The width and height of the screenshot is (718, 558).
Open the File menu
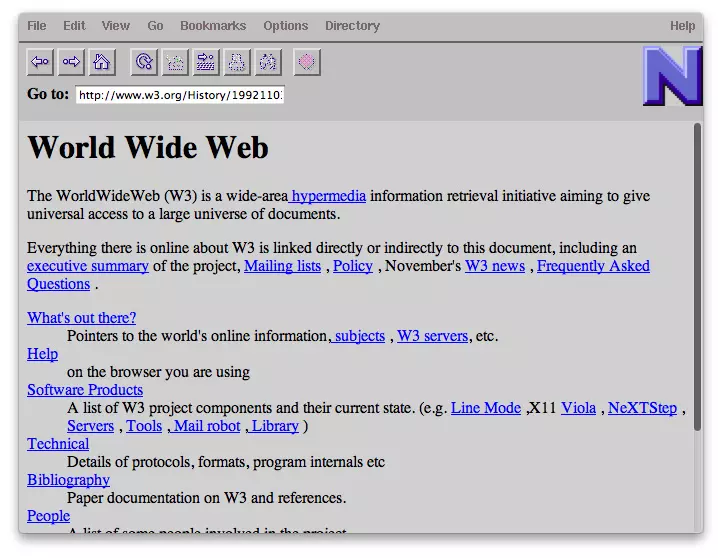(37, 26)
